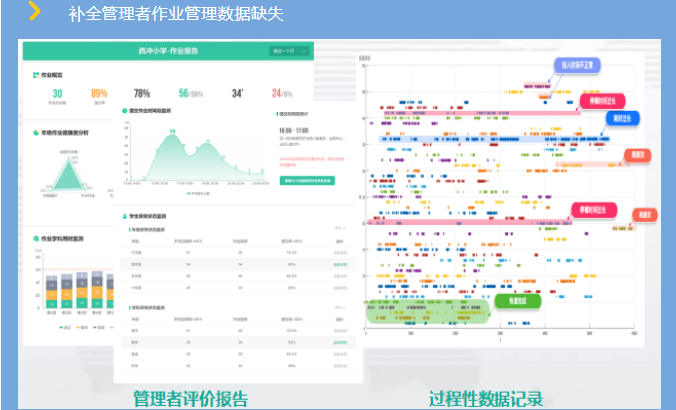Select the orange 89% statistic
The image size is (676, 410).
pyautogui.click(x=99, y=94)
